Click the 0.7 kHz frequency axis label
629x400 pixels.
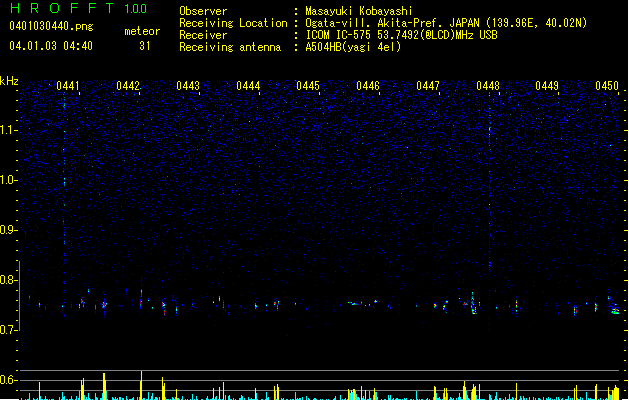(9, 330)
